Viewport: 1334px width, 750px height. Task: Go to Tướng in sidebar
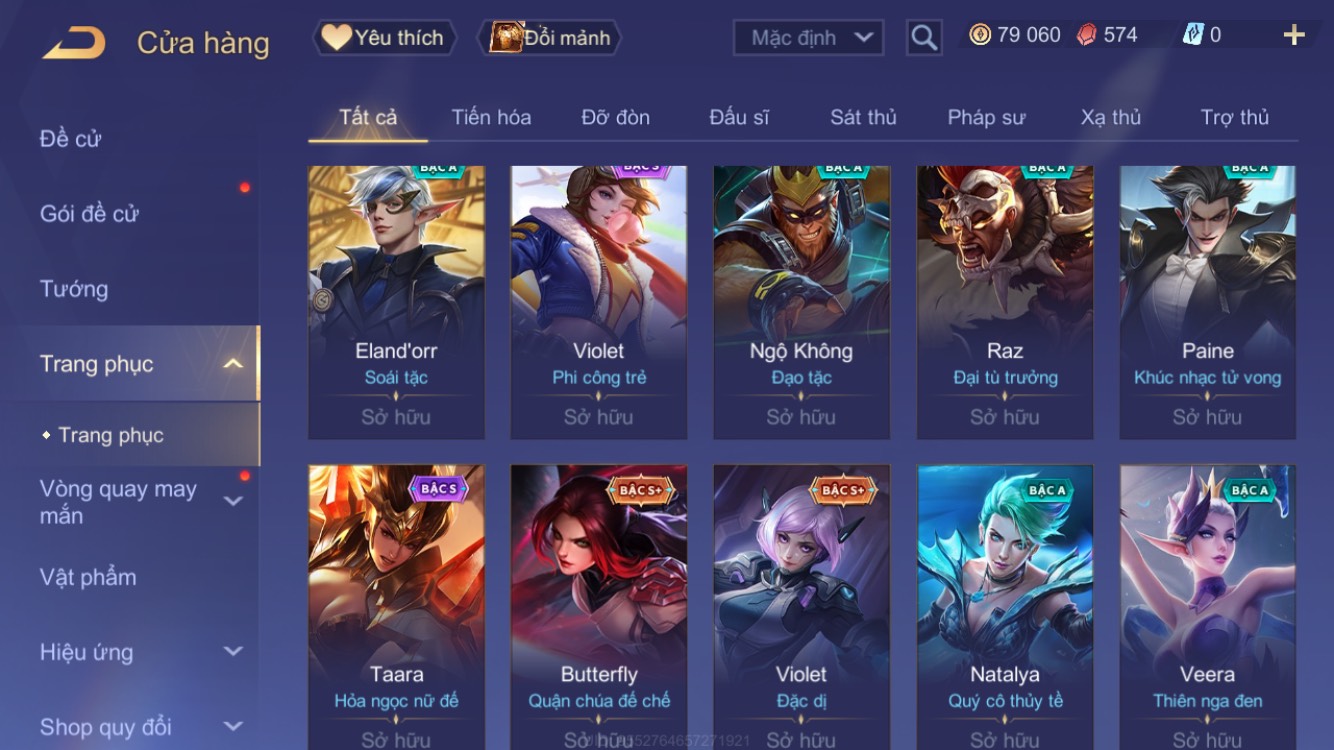click(x=74, y=289)
